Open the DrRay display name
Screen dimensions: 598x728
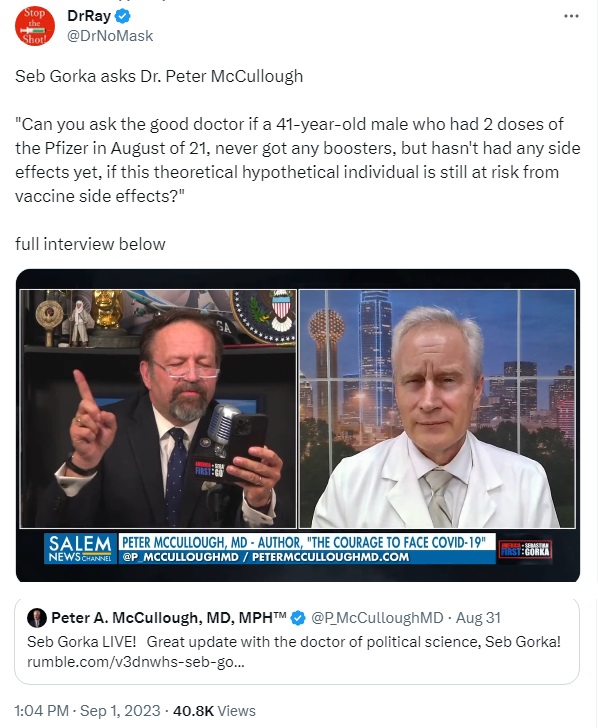89,16
